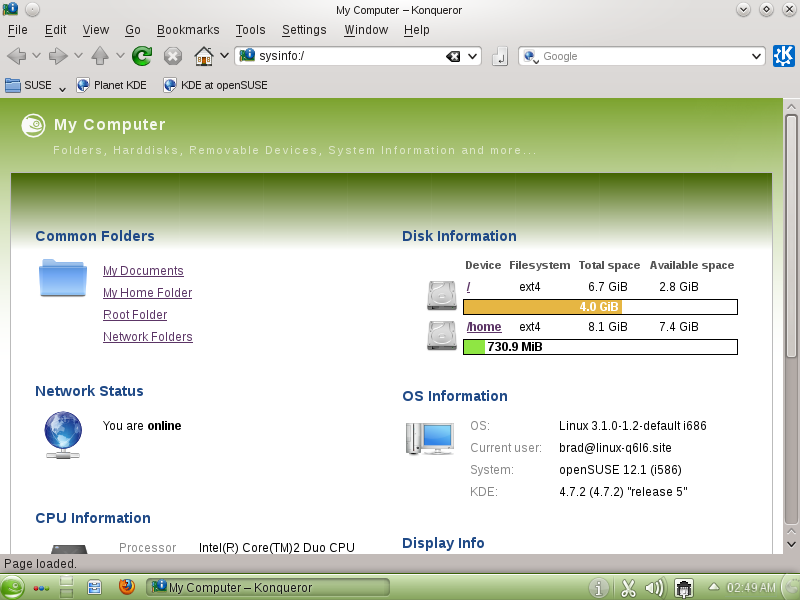Click the scroll up arrow at scrollbar top
800x600 pixels.
coord(791,107)
